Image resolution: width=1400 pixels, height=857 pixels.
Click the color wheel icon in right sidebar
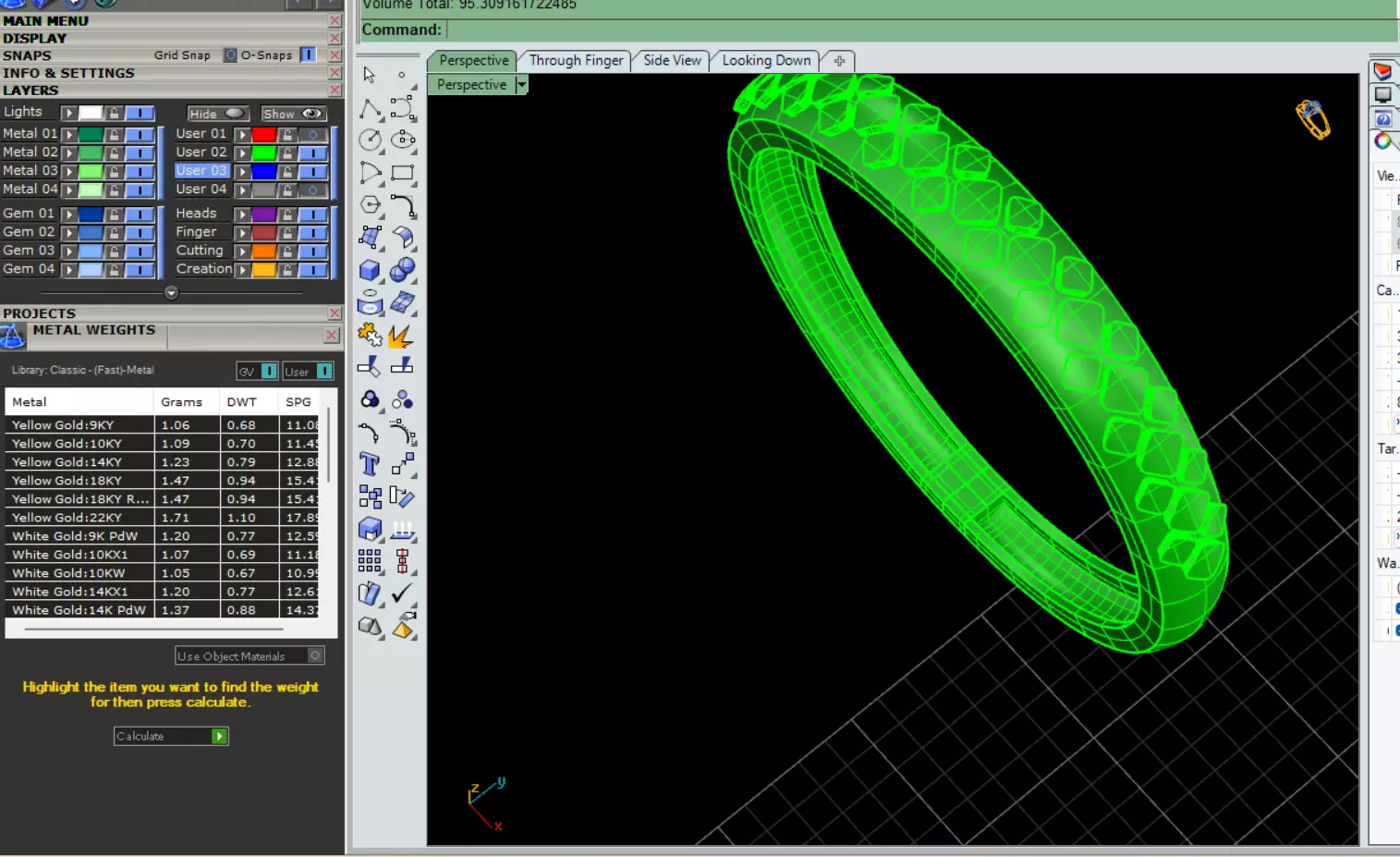(x=1383, y=141)
